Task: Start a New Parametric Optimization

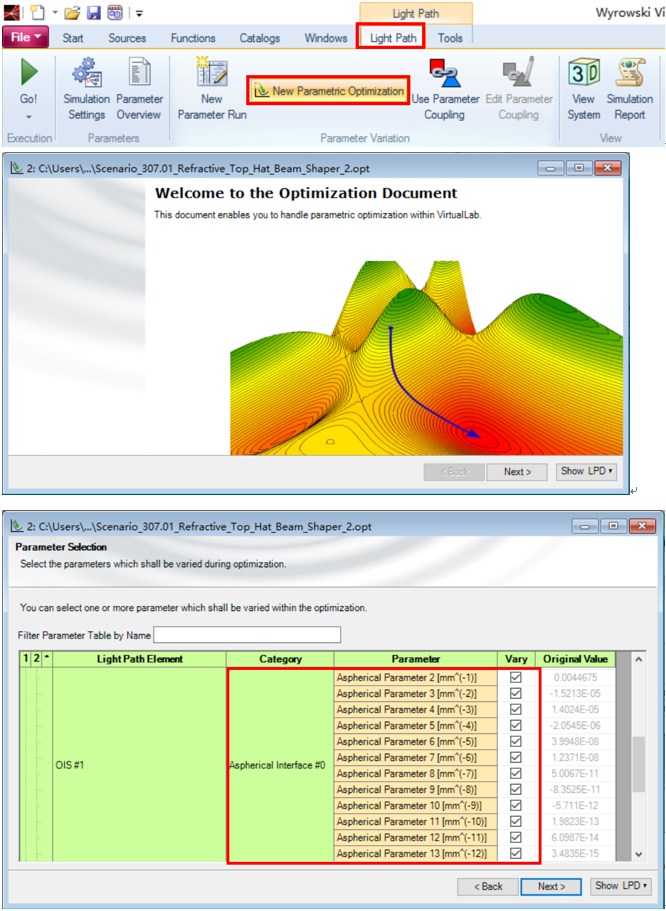Action: click(x=329, y=91)
